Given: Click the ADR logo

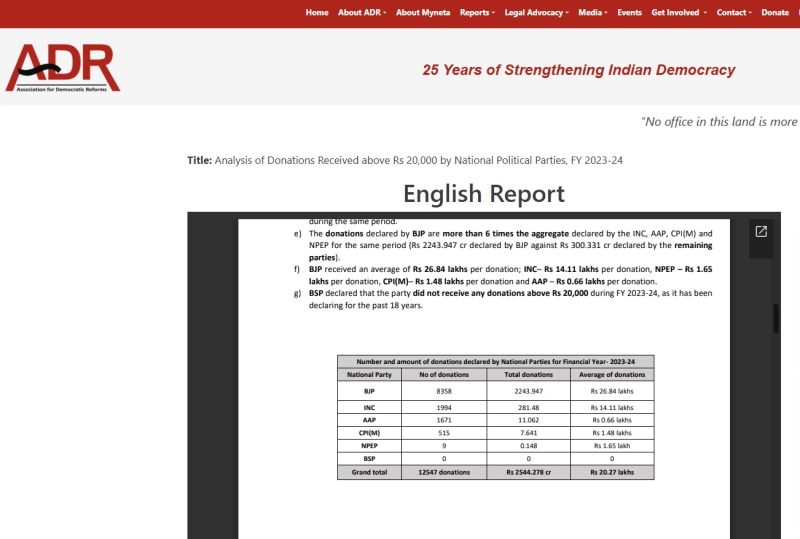Looking at the screenshot, I should (63, 68).
